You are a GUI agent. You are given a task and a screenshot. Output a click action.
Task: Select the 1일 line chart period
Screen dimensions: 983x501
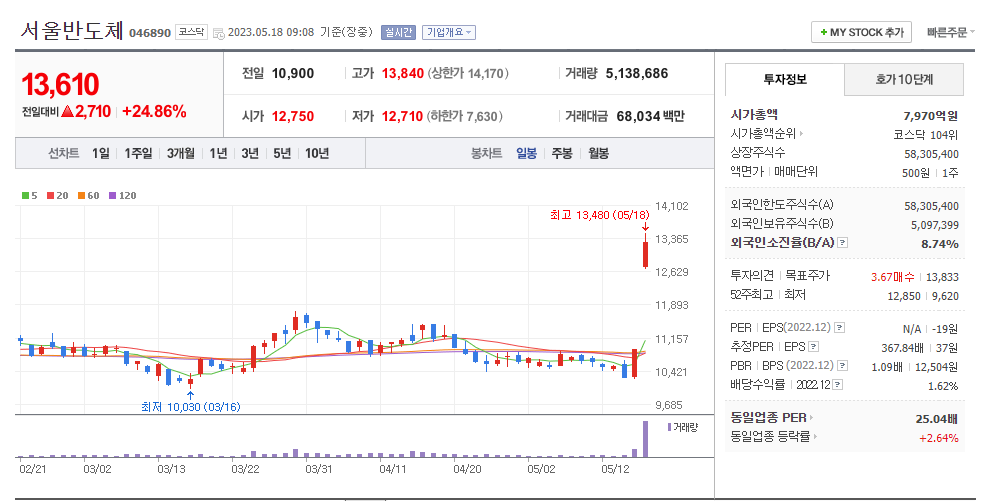pos(100,154)
